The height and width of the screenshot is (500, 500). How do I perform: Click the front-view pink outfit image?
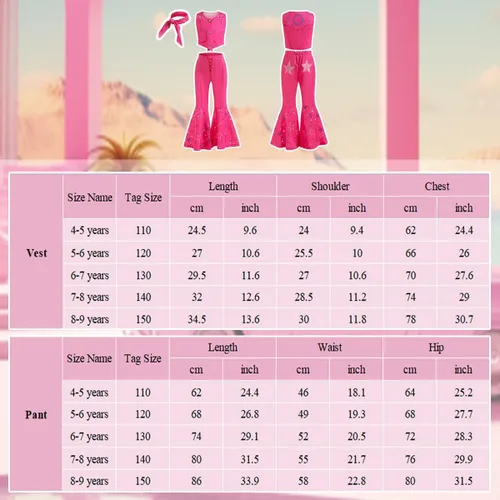coord(211,80)
